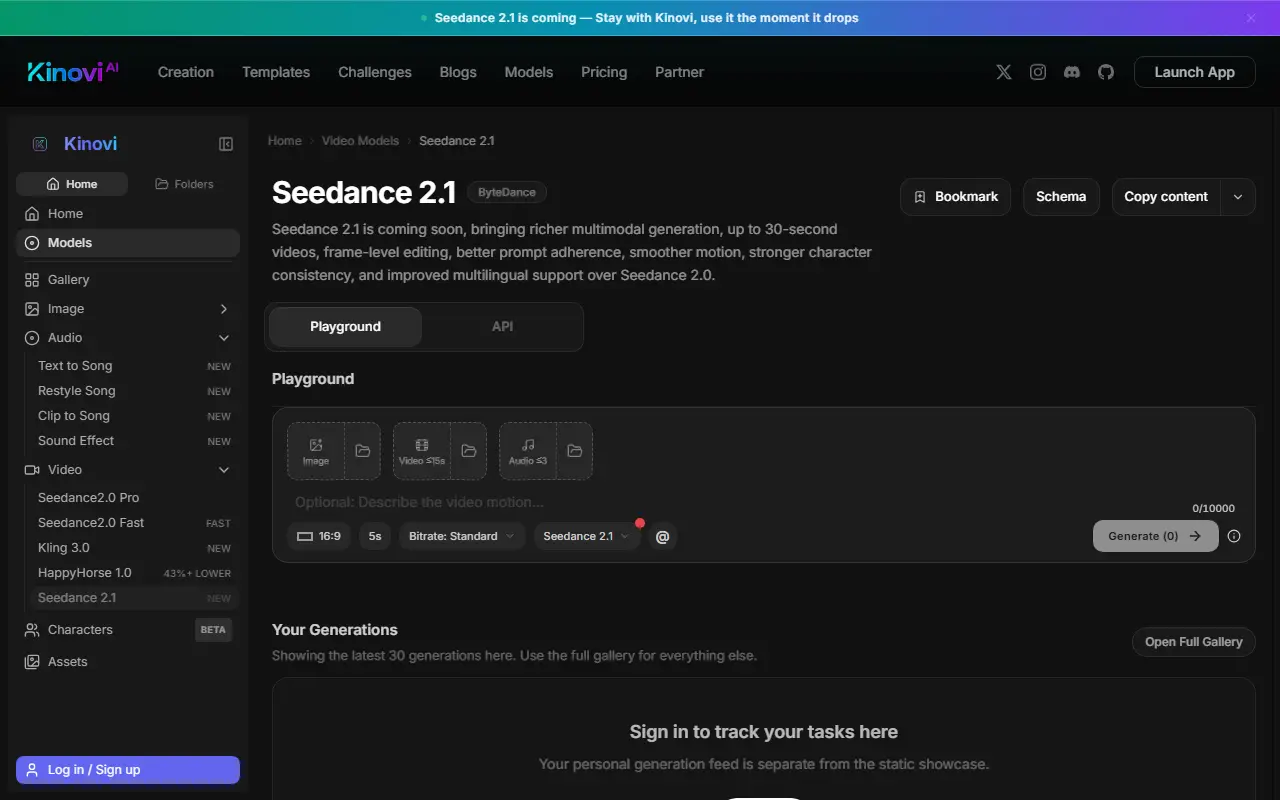Open Gallery in the sidebar

[x=128, y=280]
